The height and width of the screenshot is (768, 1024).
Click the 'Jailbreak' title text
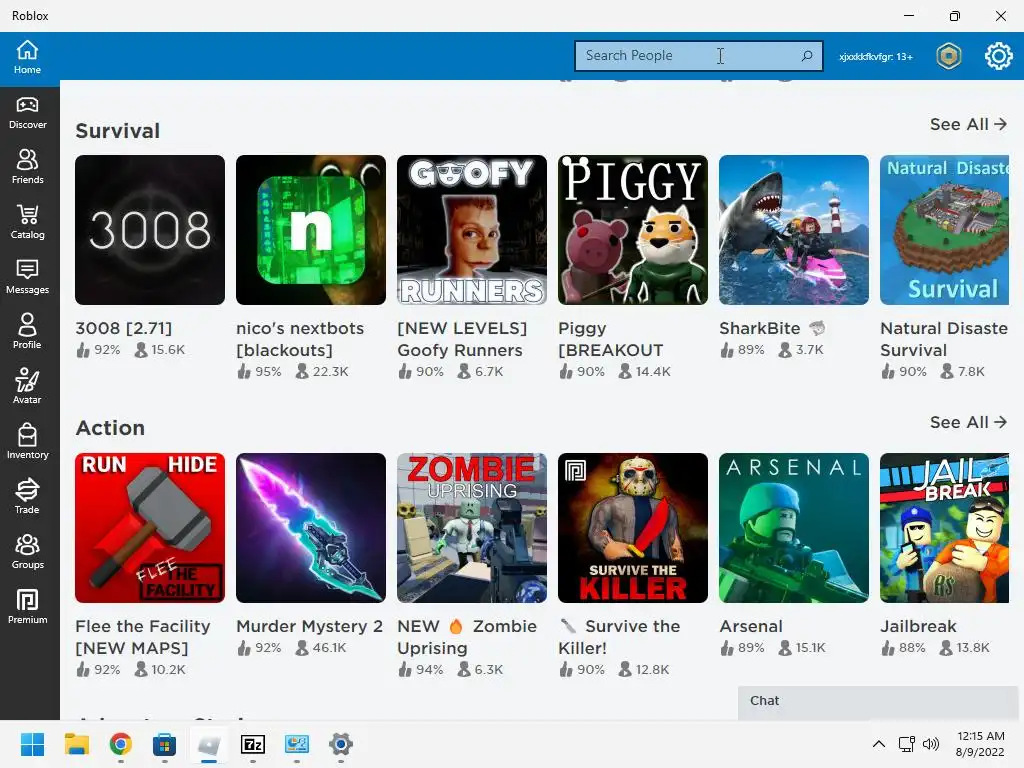[918, 626]
